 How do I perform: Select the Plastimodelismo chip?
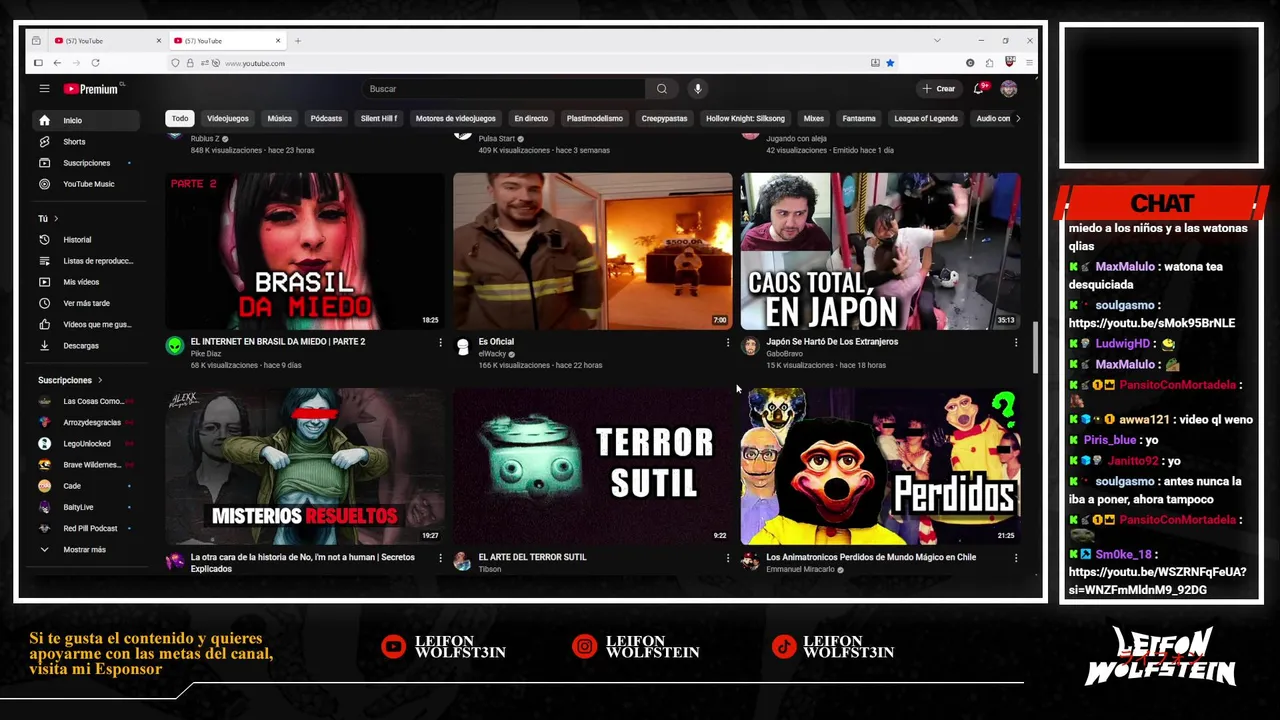pos(595,118)
